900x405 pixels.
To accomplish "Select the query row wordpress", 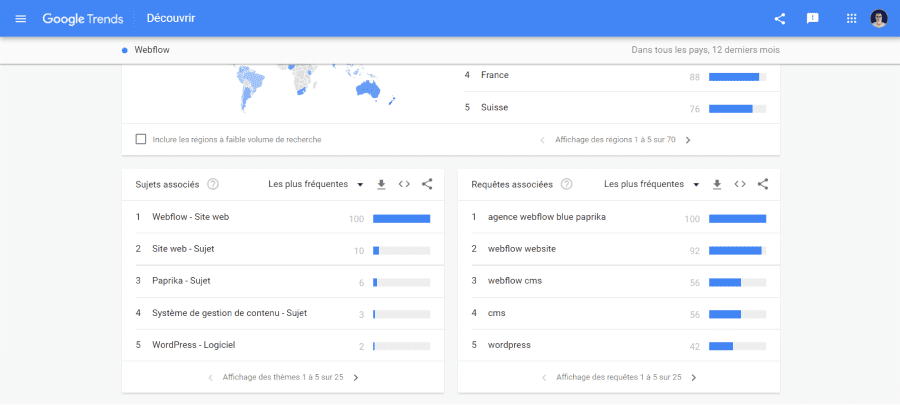I will pos(619,345).
